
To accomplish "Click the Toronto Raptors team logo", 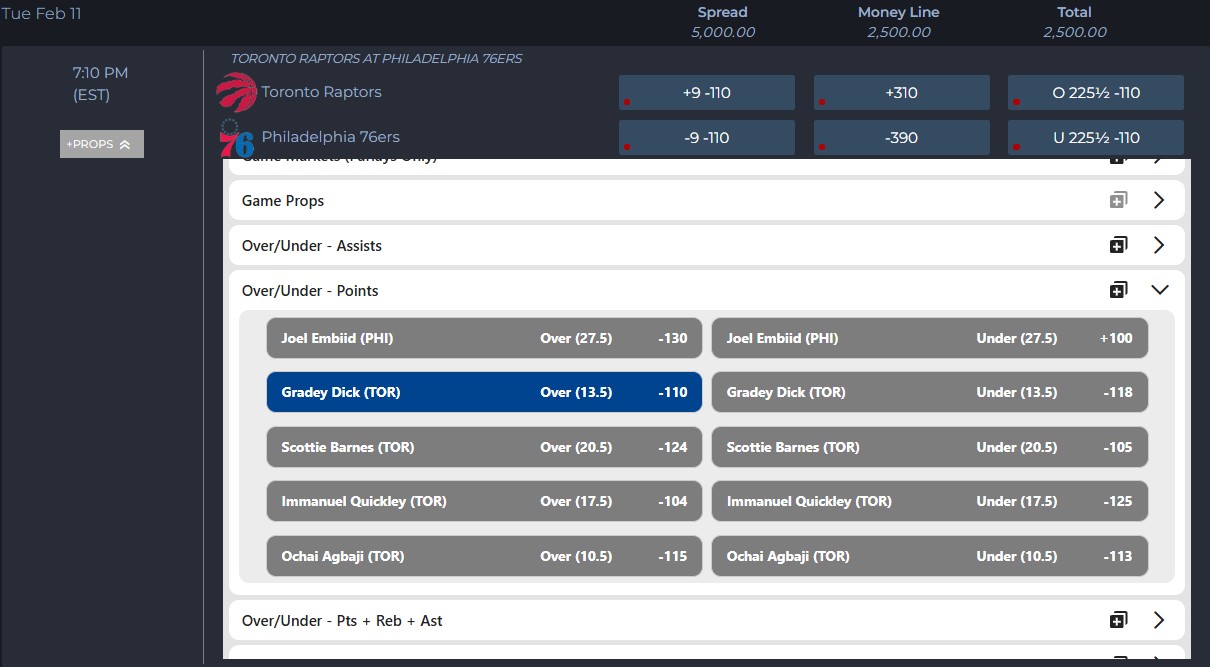I will coord(237,92).
